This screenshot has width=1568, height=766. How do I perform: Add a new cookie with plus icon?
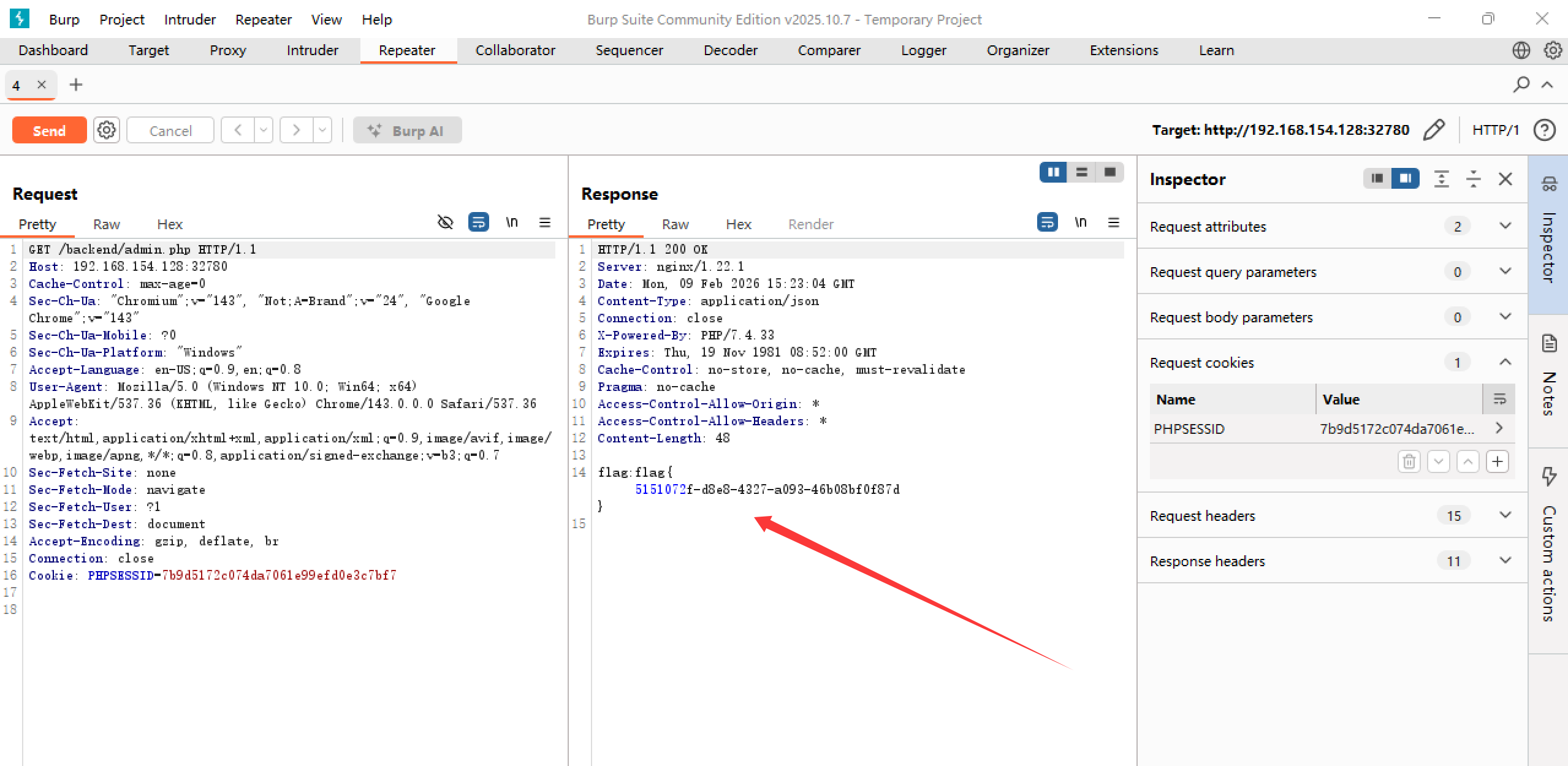point(1497,461)
